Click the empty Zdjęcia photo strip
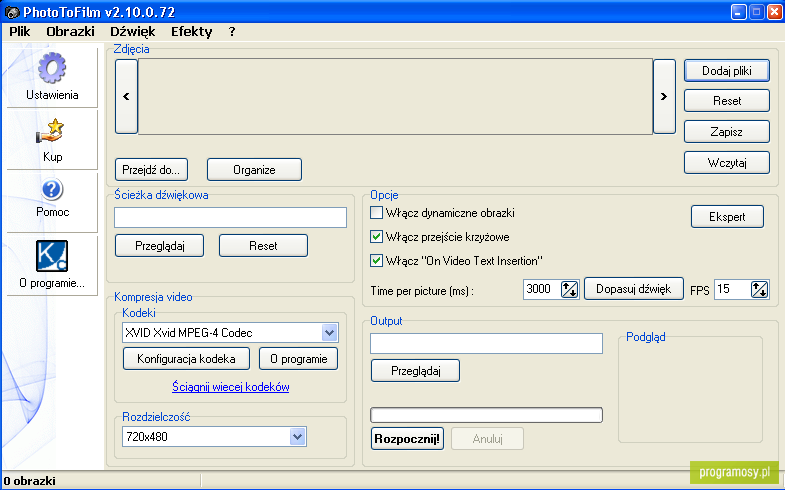Viewport: 785px width, 490px height. click(x=396, y=97)
